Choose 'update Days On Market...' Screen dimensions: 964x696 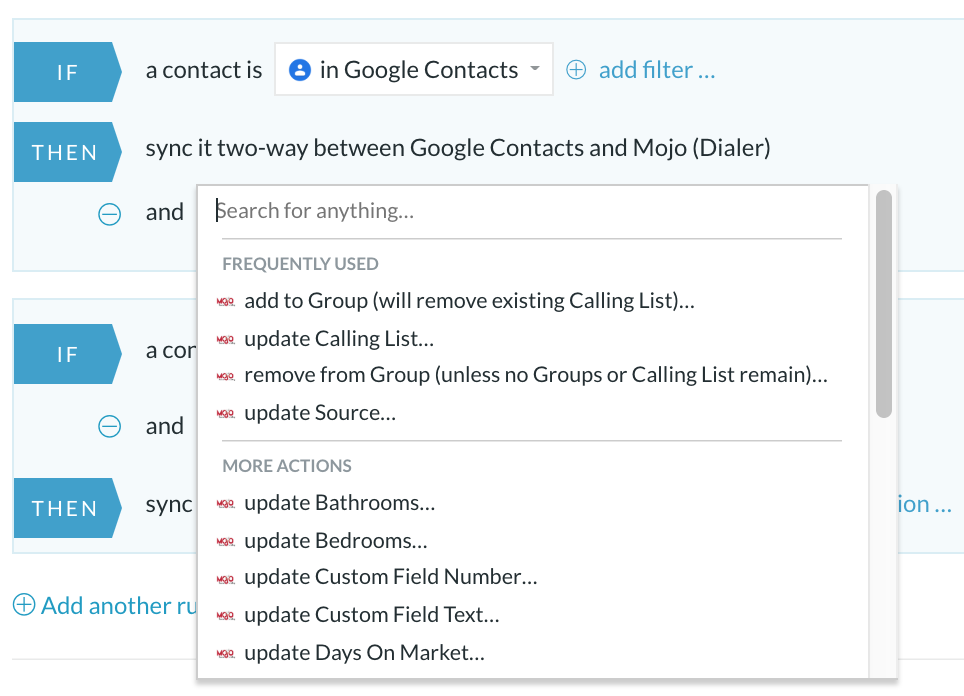click(x=364, y=653)
